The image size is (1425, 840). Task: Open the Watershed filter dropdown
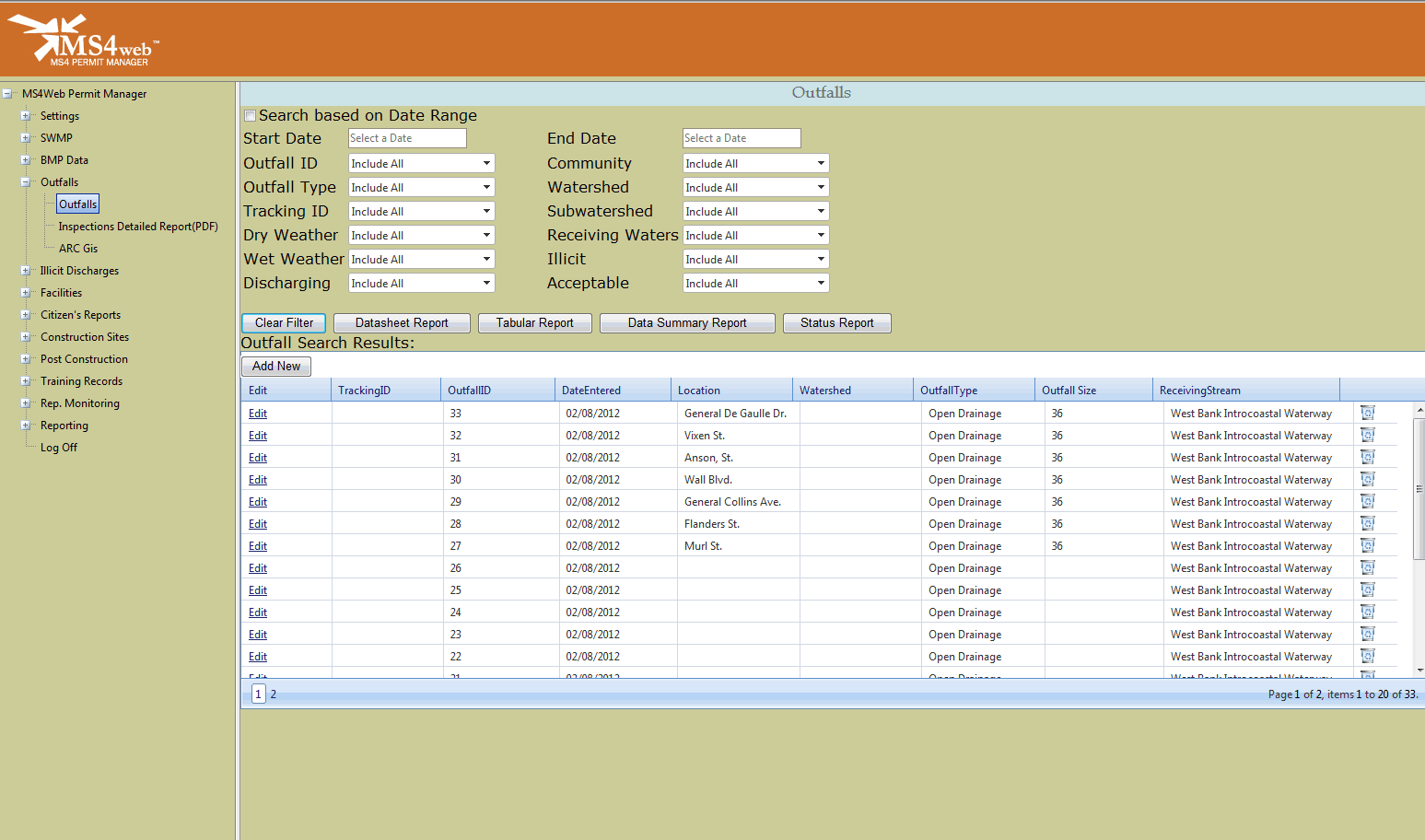756,187
